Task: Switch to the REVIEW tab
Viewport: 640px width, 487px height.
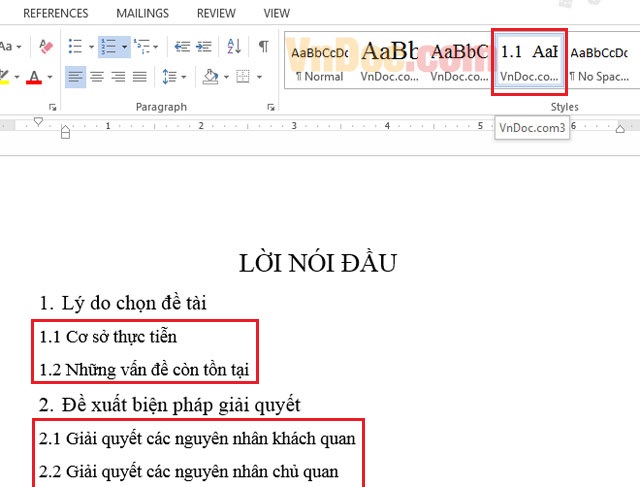Action: (216, 14)
